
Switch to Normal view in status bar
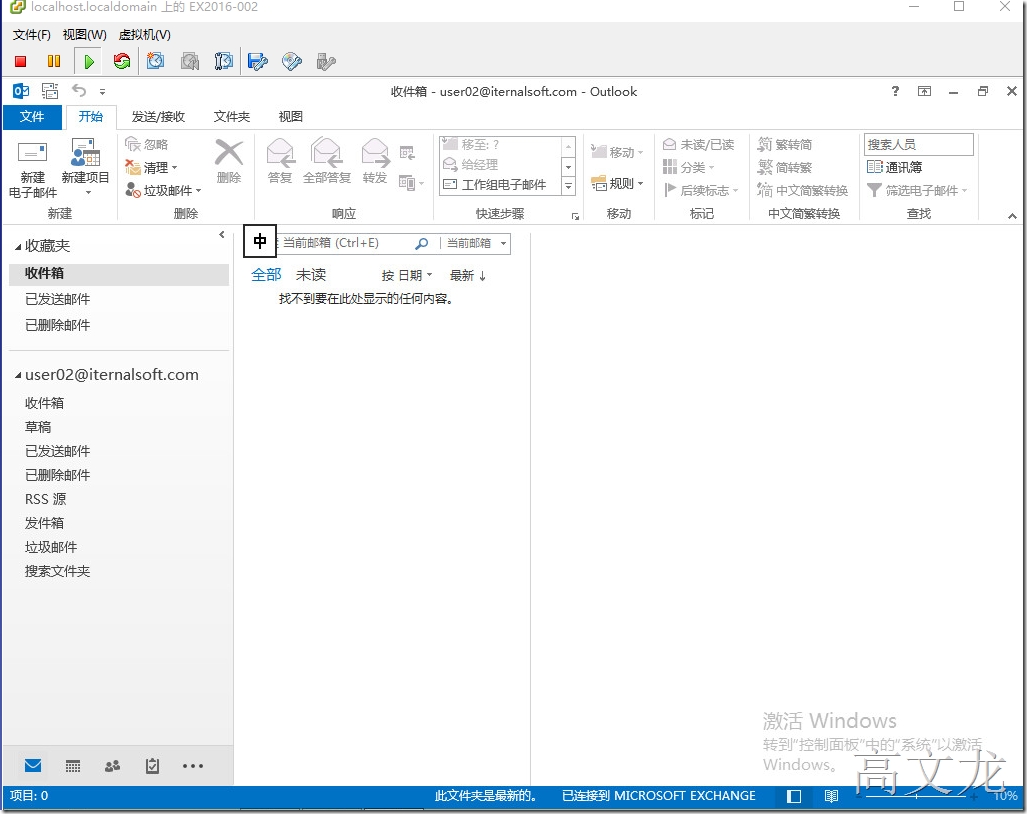794,796
